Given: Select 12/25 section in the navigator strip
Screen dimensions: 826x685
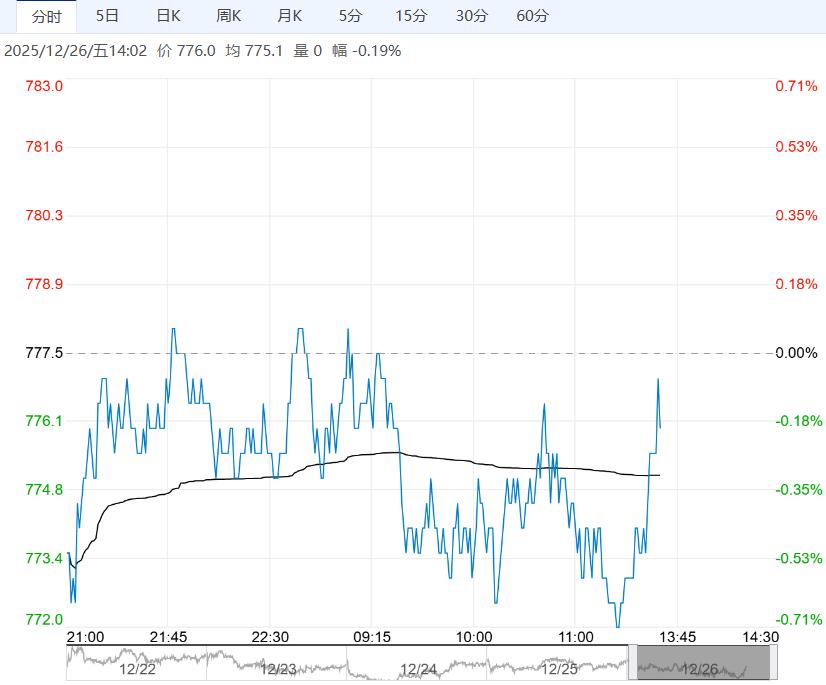Looking at the screenshot, I should click(559, 669).
